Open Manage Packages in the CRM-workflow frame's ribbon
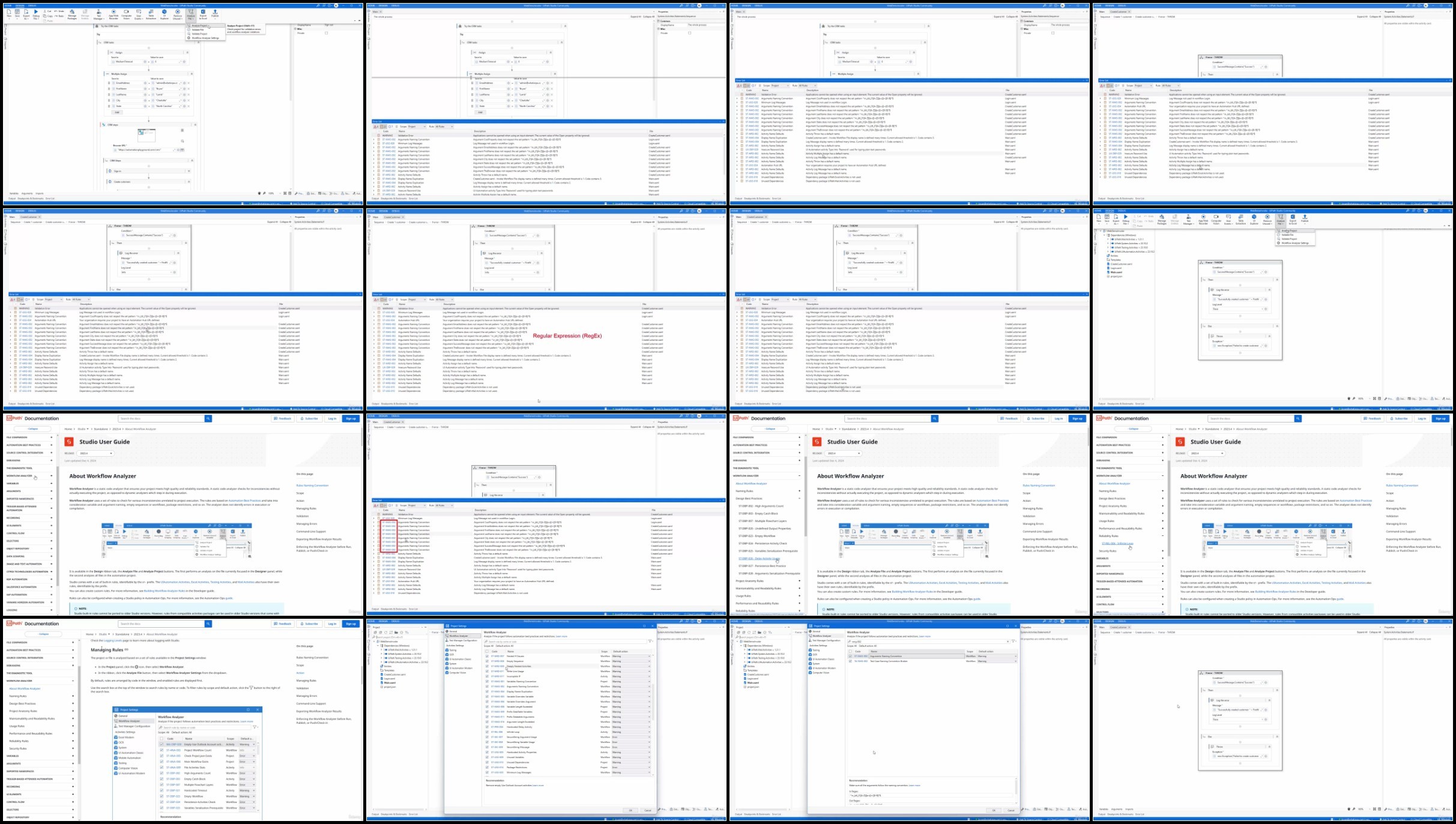 [x=72, y=14]
